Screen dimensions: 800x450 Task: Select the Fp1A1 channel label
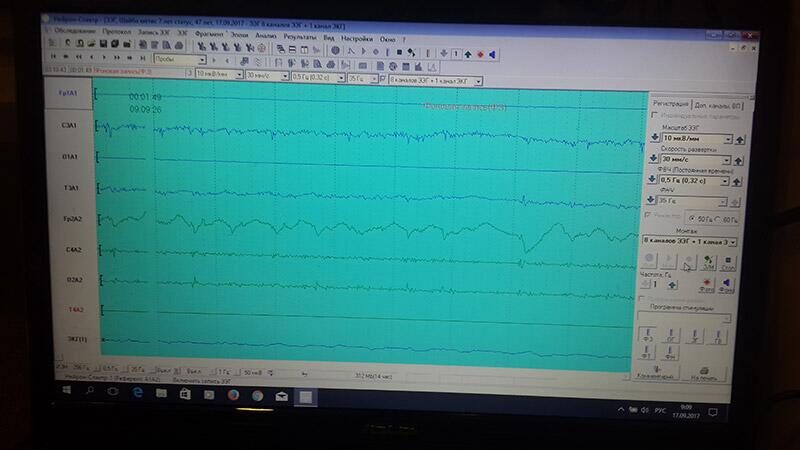68,93
